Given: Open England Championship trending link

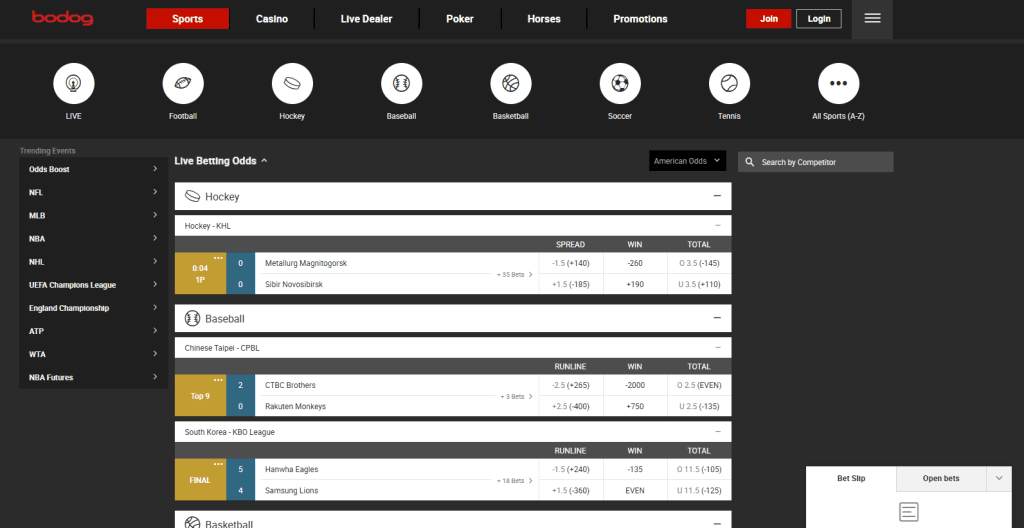Looking at the screenshot, I should tap(93, 308).
